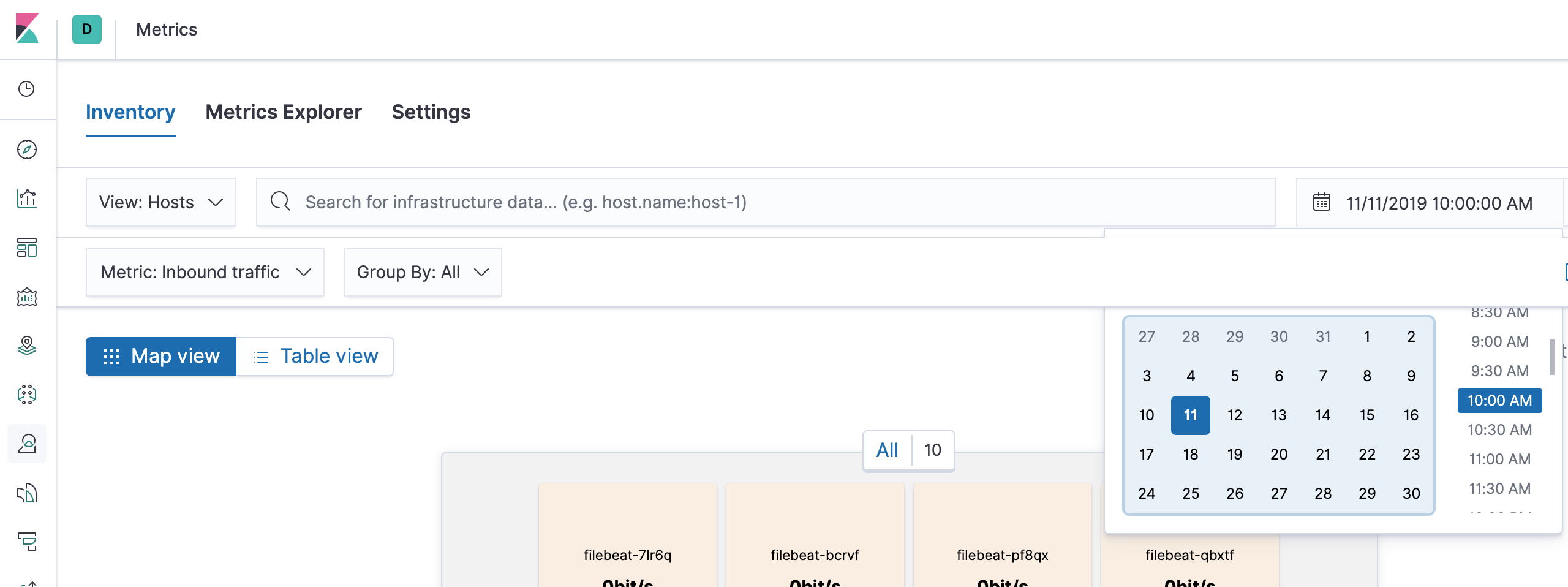
Task: Open Discover from the sidebar
Action: point(27,149)
